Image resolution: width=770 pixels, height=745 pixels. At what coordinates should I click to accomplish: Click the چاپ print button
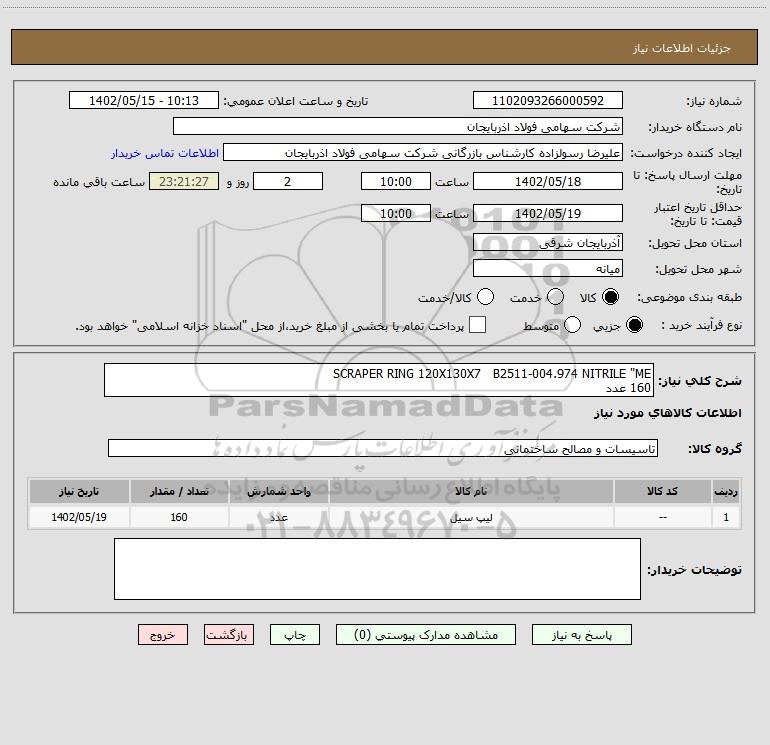[x=295, y=635]
